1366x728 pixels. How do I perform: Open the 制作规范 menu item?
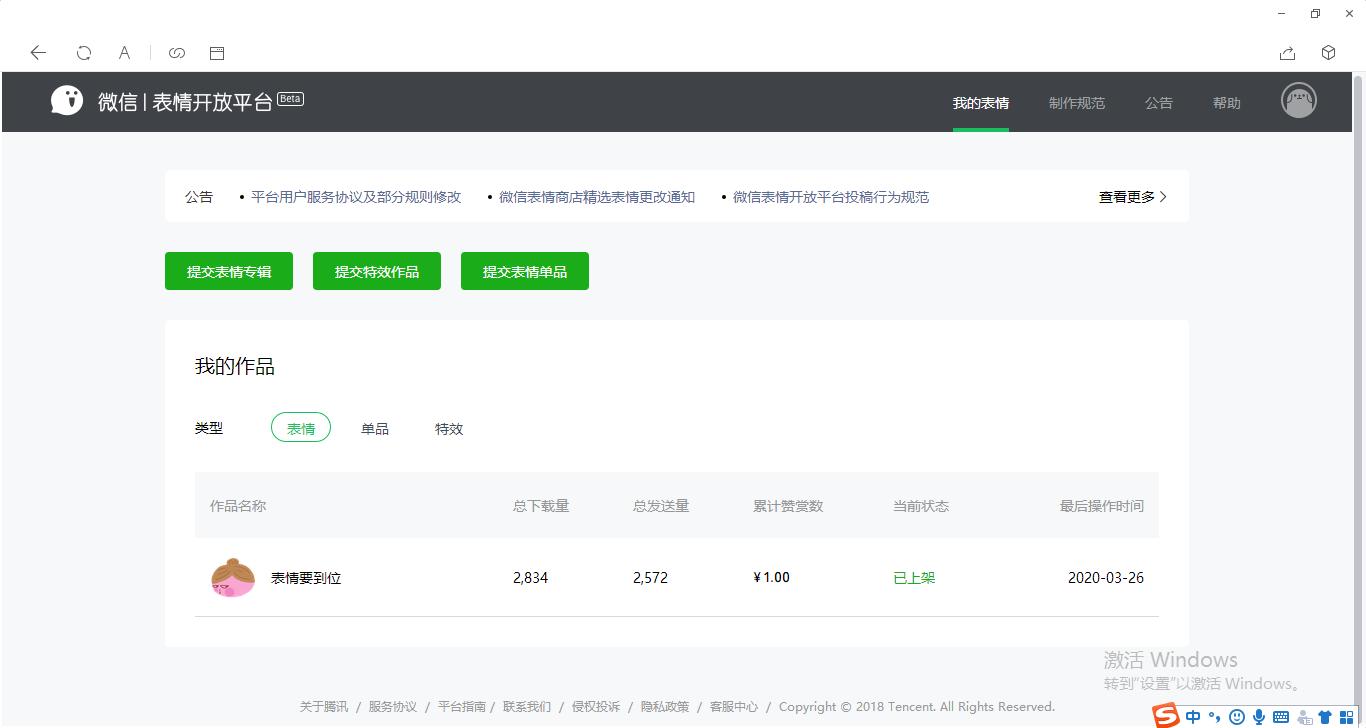[1077, 102]
